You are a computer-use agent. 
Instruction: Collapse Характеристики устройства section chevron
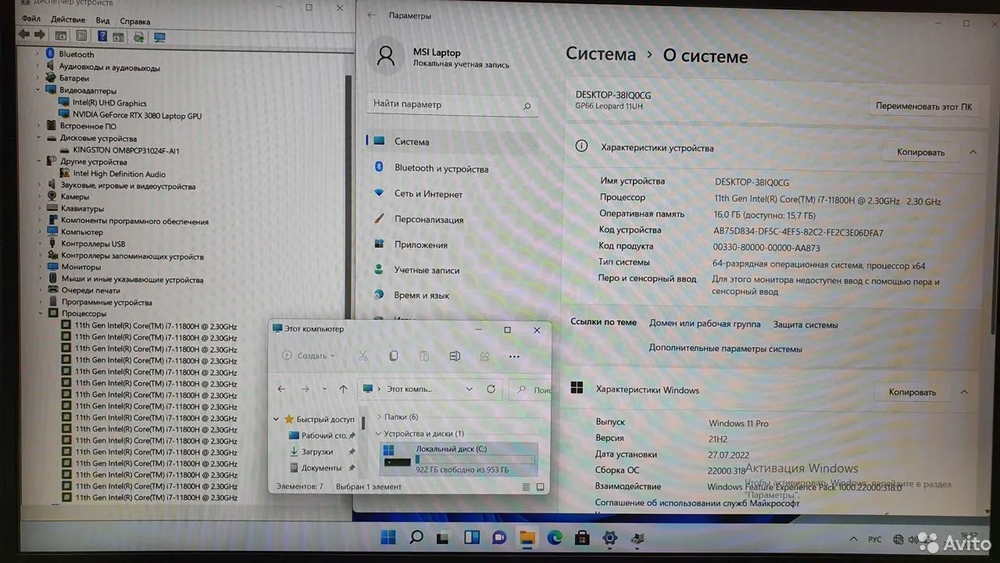tap(973, 152)
